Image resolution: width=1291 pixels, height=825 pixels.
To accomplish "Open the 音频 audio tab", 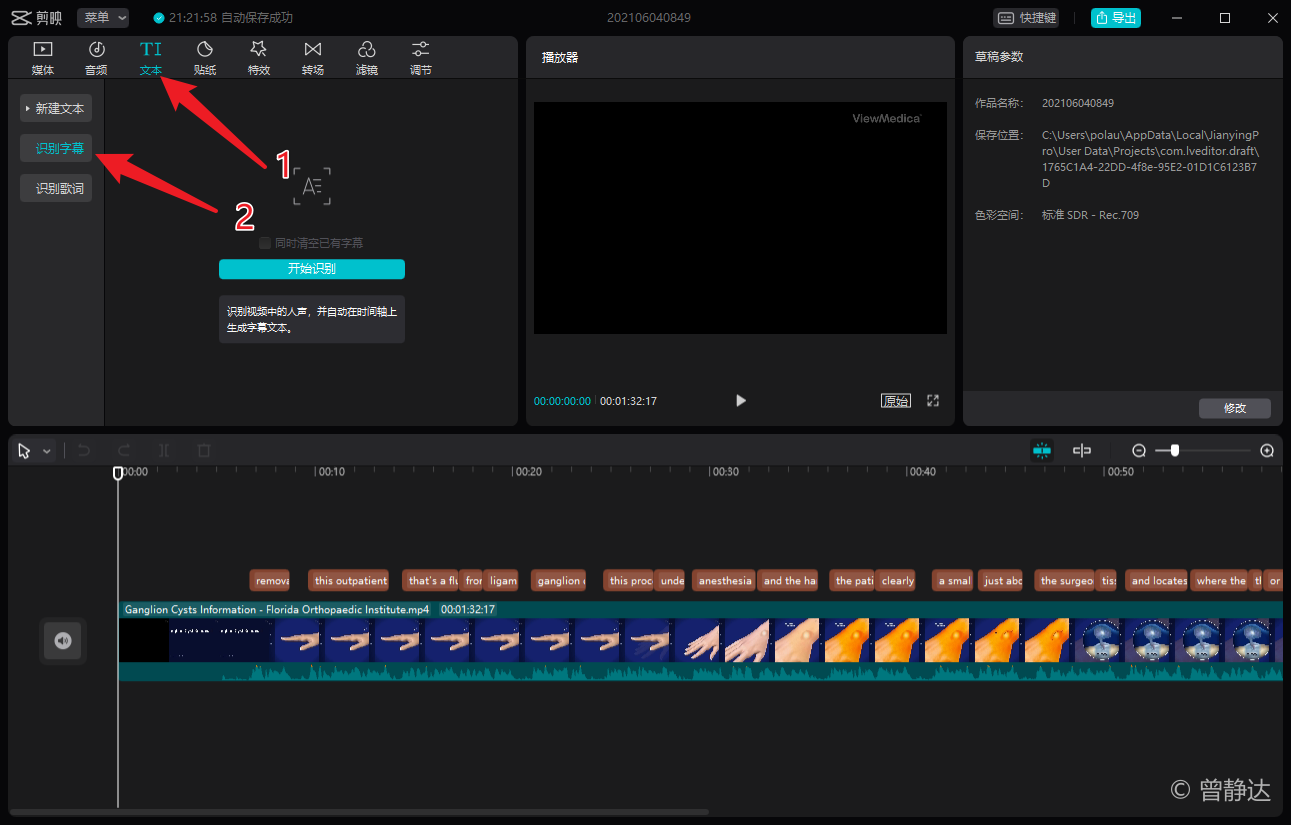I will click(96, 58).
